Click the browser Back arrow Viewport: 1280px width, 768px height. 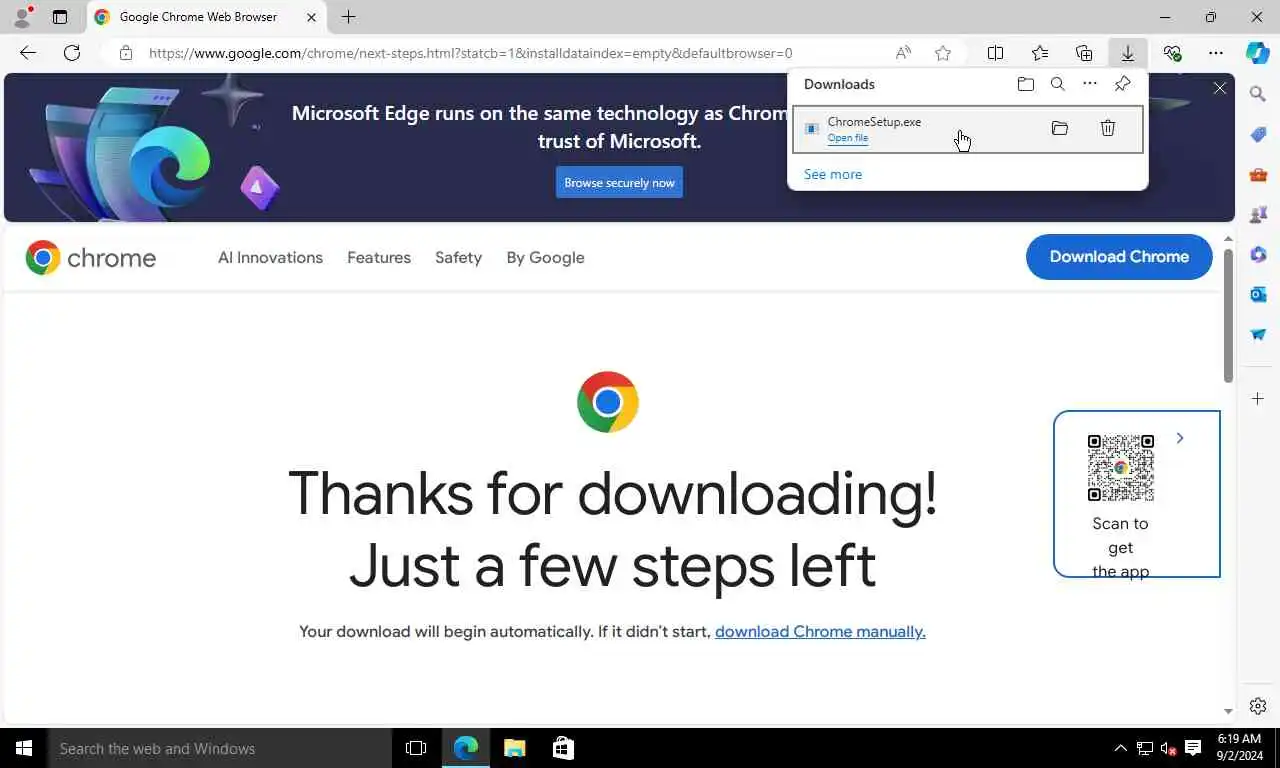click(28, 53)
